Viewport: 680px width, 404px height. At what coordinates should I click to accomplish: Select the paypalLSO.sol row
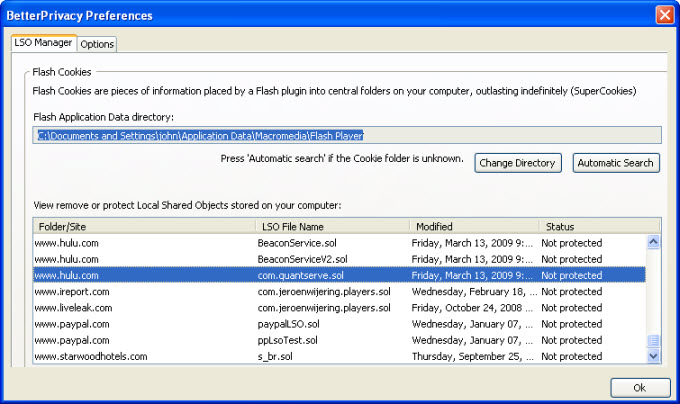pos(339,324)
